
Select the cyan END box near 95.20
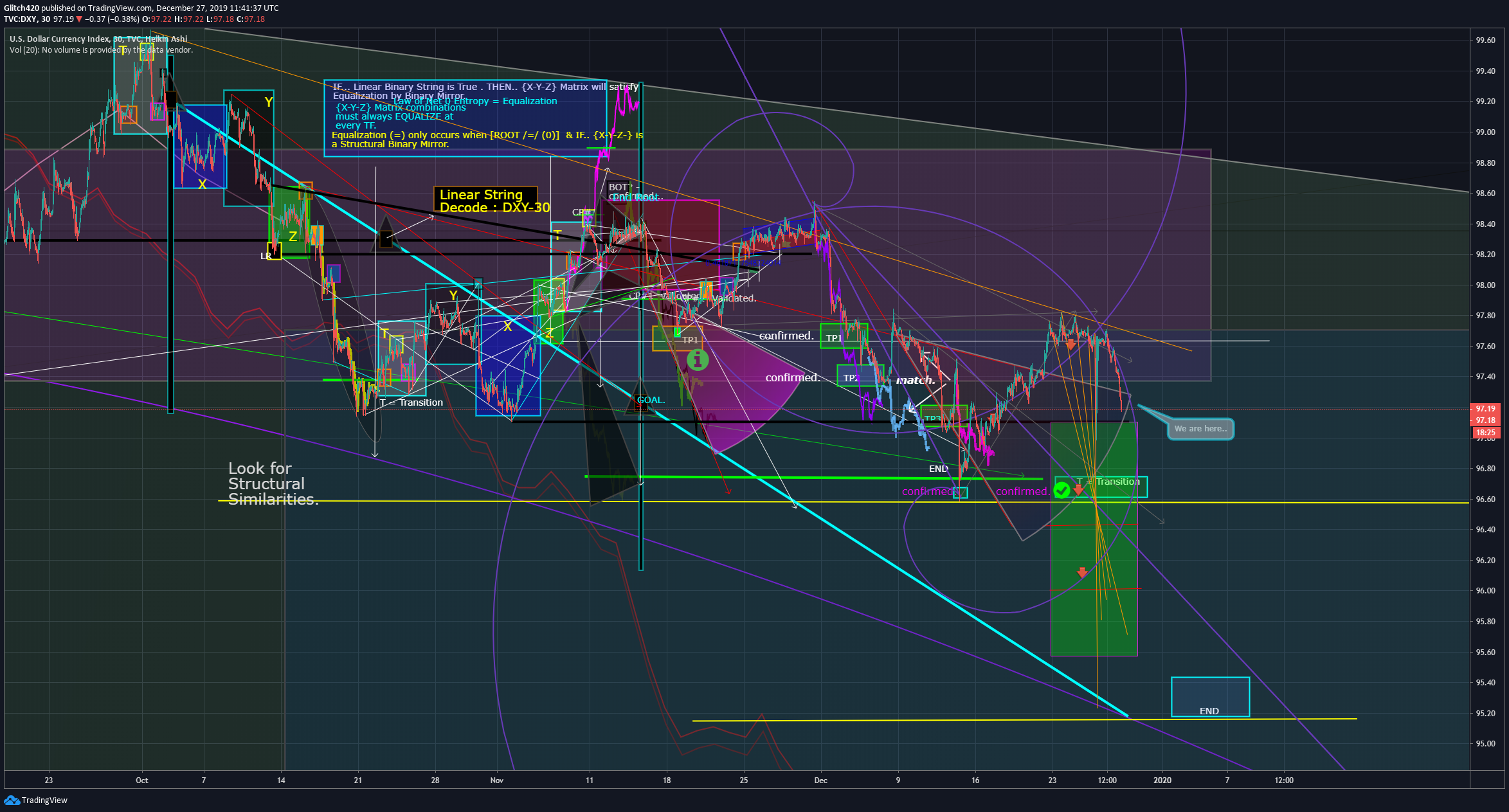click(x=1210, y=697)
